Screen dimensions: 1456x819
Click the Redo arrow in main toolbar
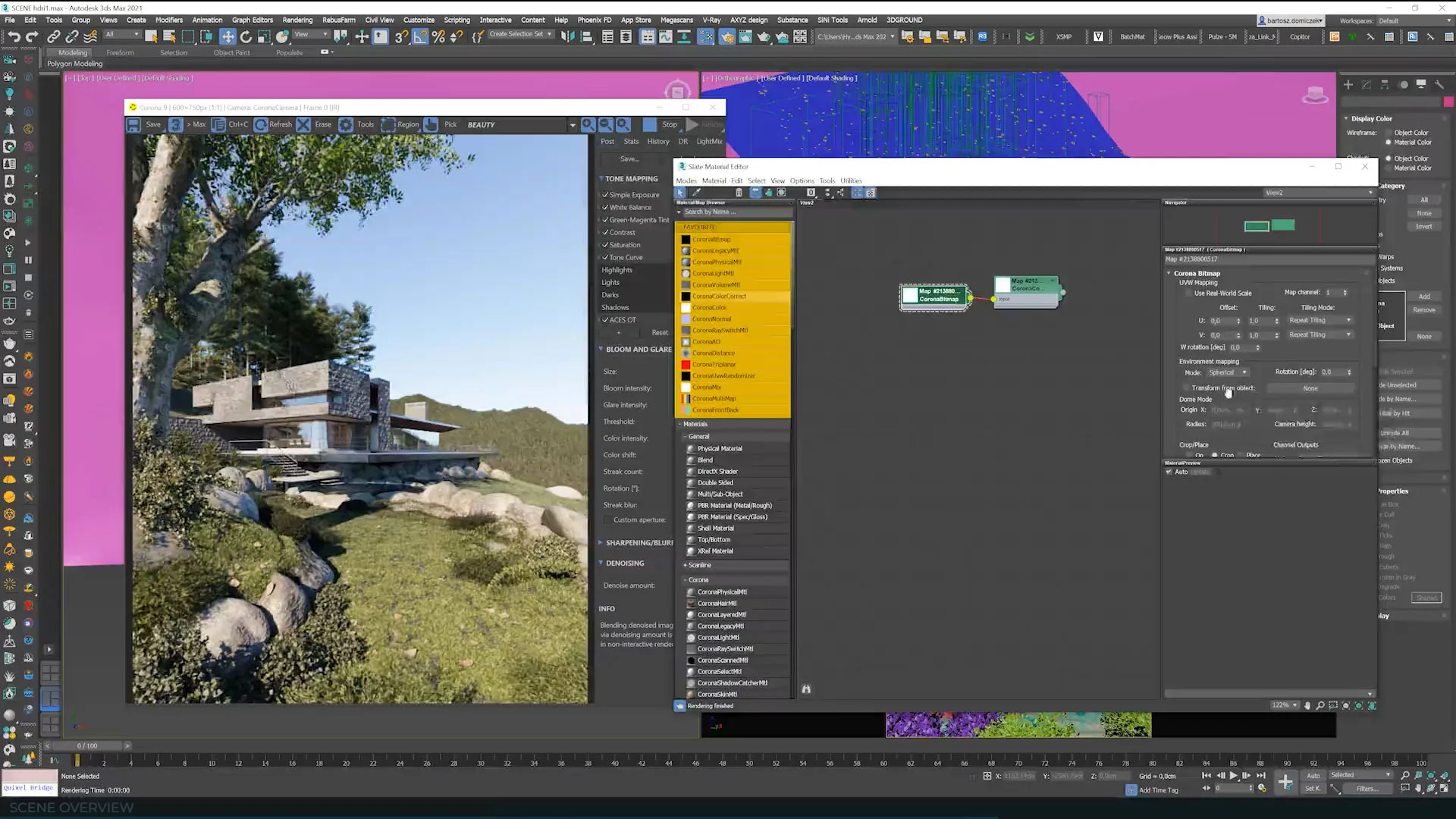[32, 36]
